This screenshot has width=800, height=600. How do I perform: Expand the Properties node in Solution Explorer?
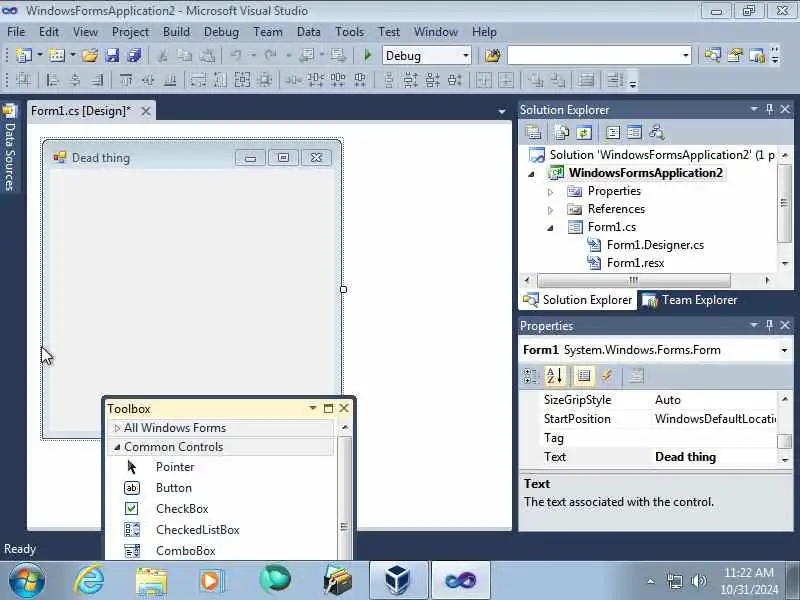pyautogui.click(x=551, y=192)
